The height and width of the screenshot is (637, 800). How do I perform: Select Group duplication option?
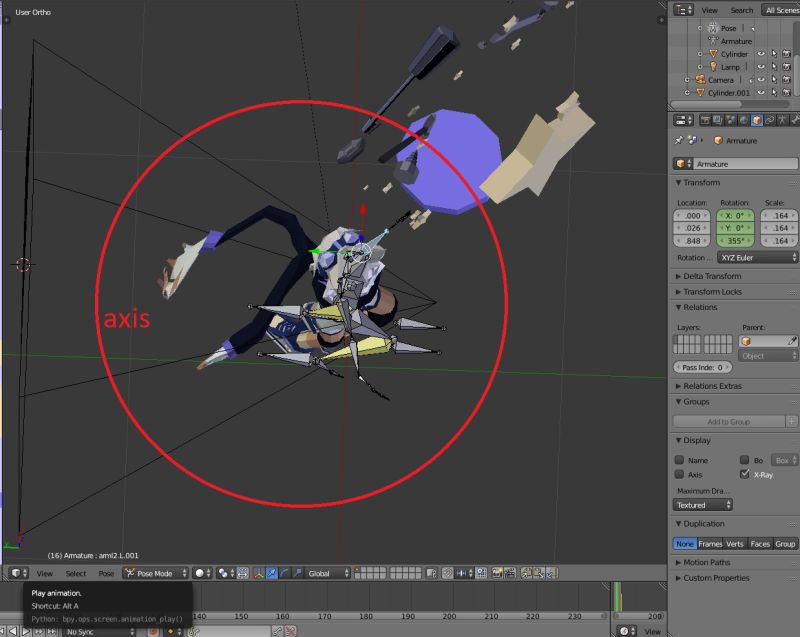785,544
